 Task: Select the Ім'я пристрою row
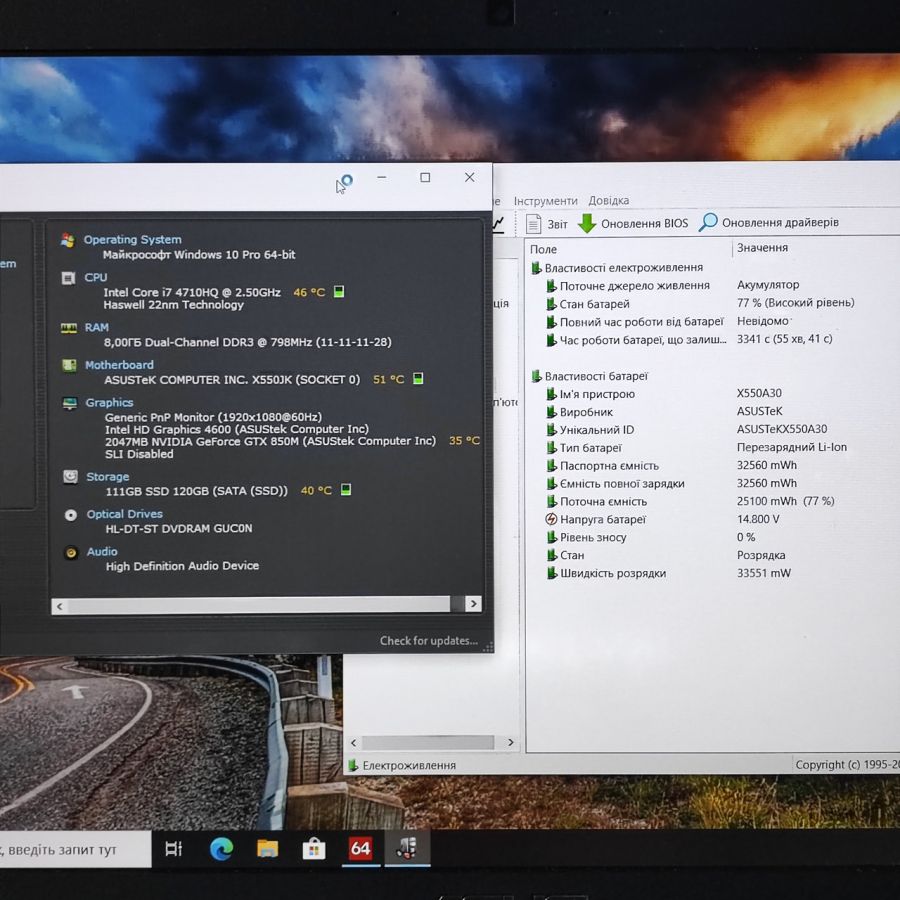tap(591, 394)
